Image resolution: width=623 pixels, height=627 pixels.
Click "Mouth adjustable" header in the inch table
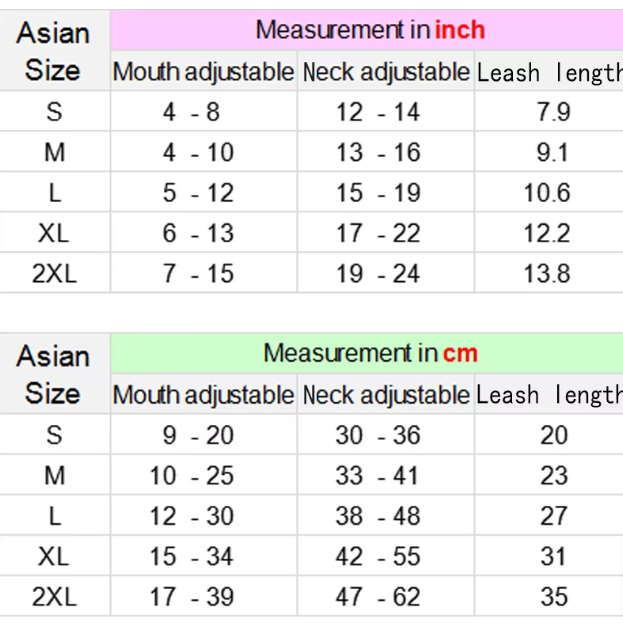(x=203, y=72)
